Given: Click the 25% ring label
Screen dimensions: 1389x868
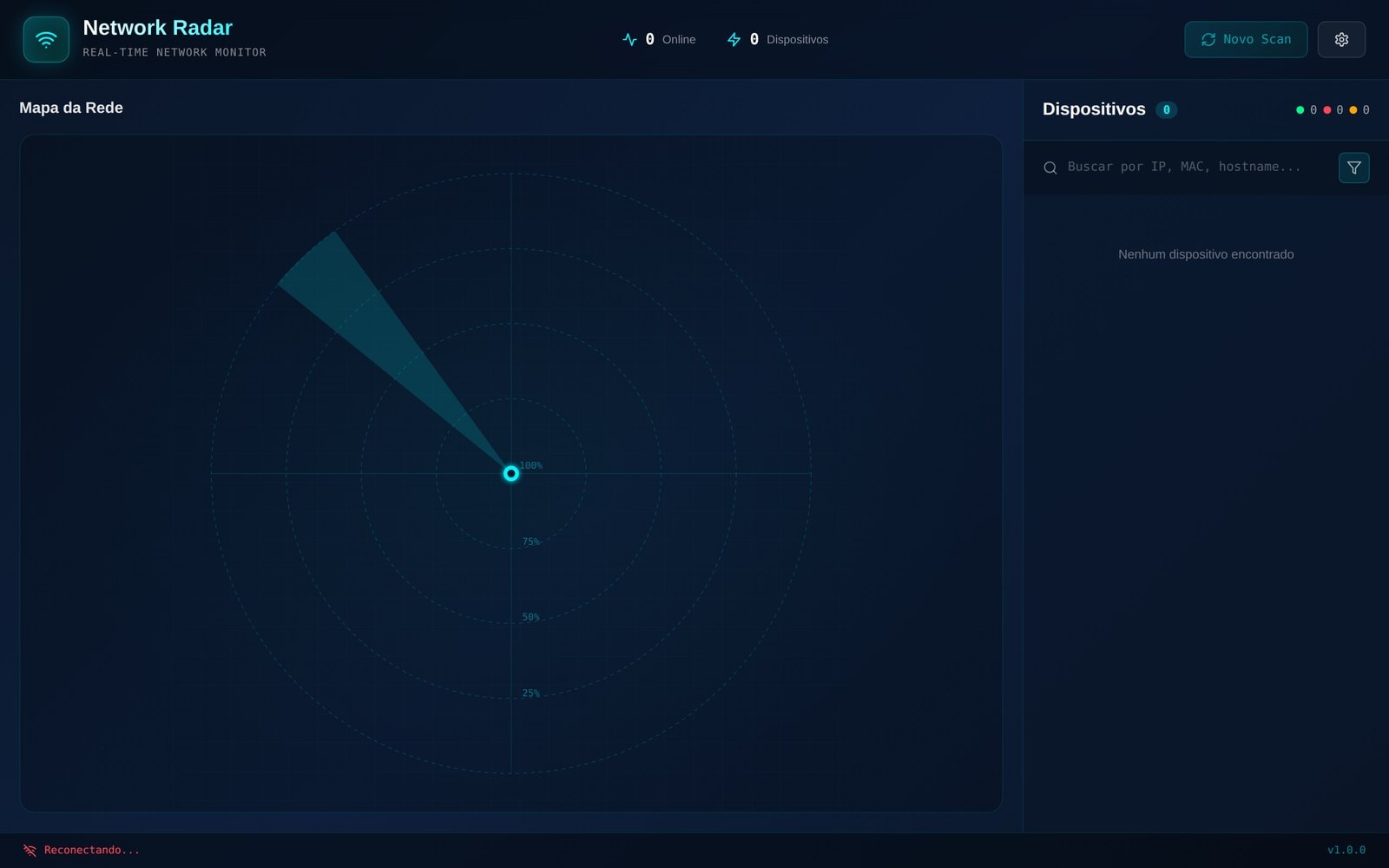Looking at the screenshot, I should [530, 694].
